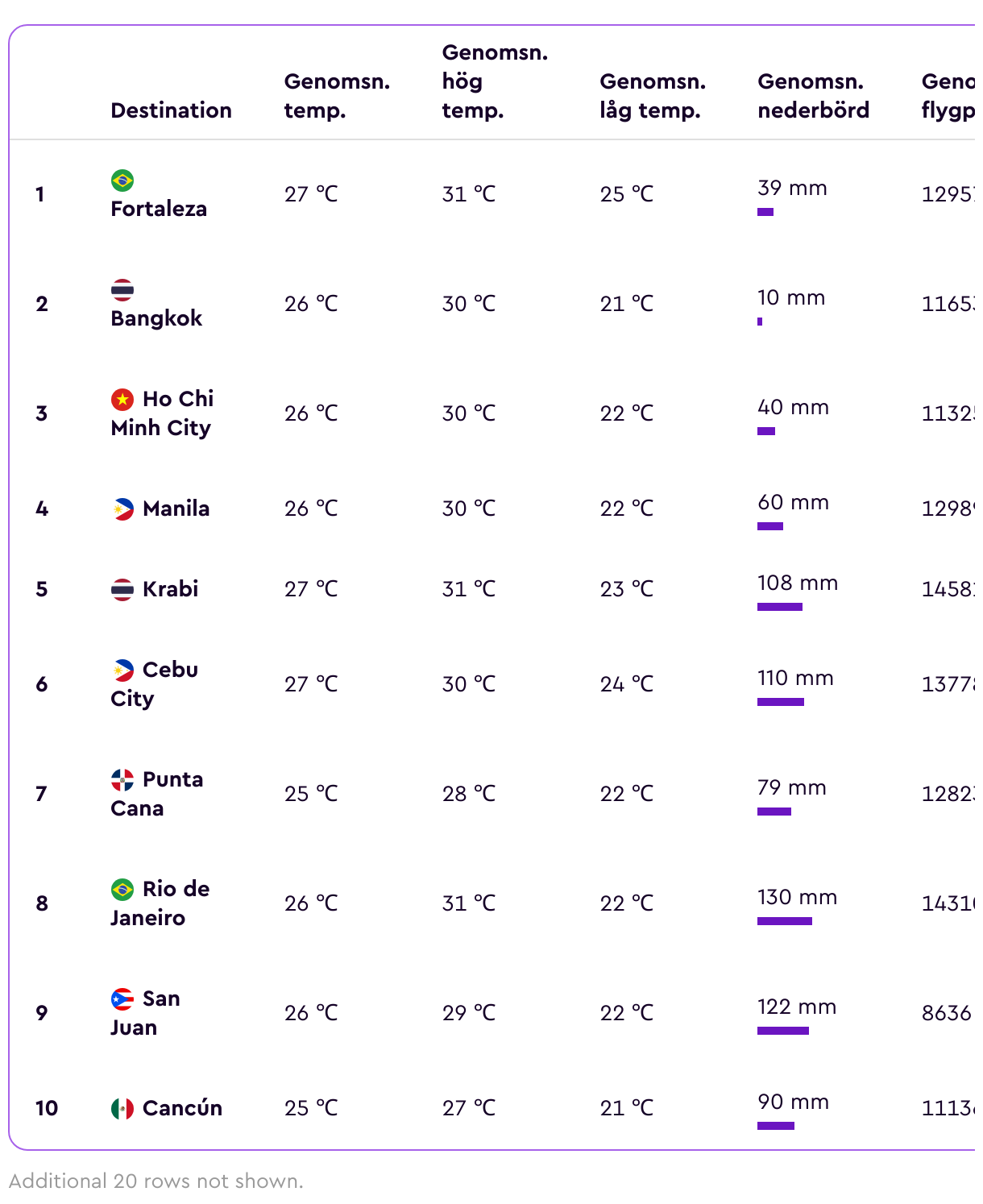The height and width of the screenshot is (1204, 983).
Task: Click the Thailand flag next to Krabi
Action: 122,589
